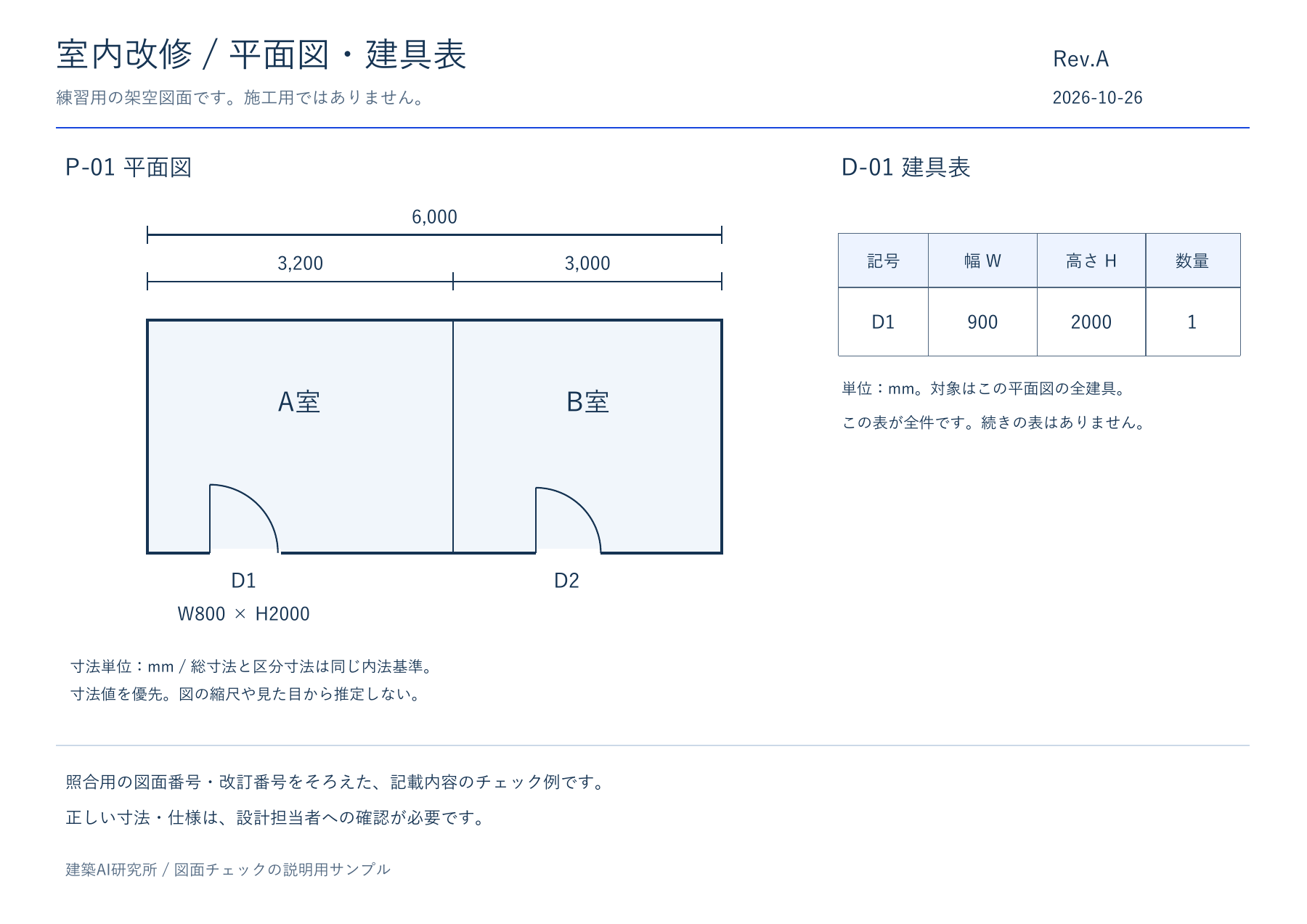
Task: Click the date 2026-10-26
Action: [1097, 97]
